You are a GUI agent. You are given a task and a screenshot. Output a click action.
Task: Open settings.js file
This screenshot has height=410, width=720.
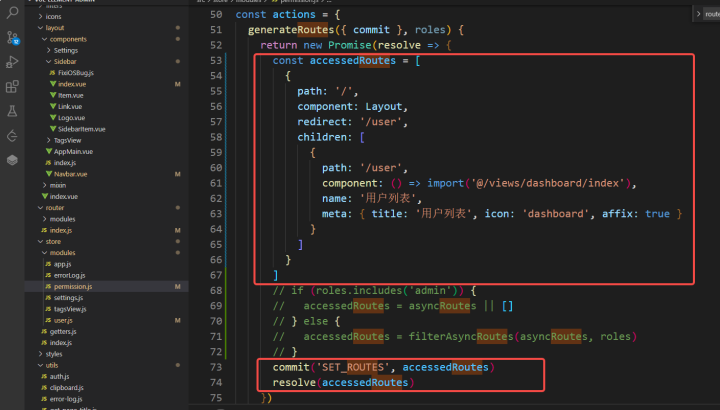pyautogui.click(x=68, y=298)
